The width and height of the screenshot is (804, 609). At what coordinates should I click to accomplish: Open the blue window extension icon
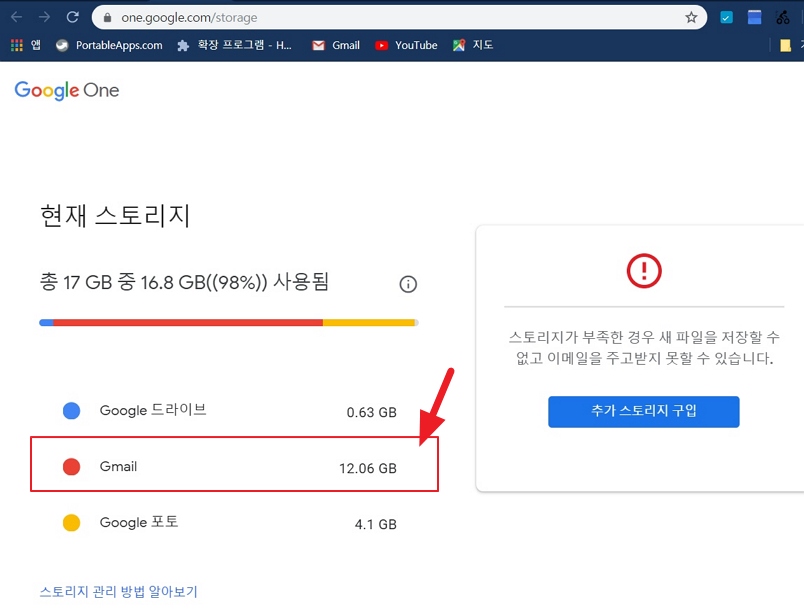(x=754, y=17)
